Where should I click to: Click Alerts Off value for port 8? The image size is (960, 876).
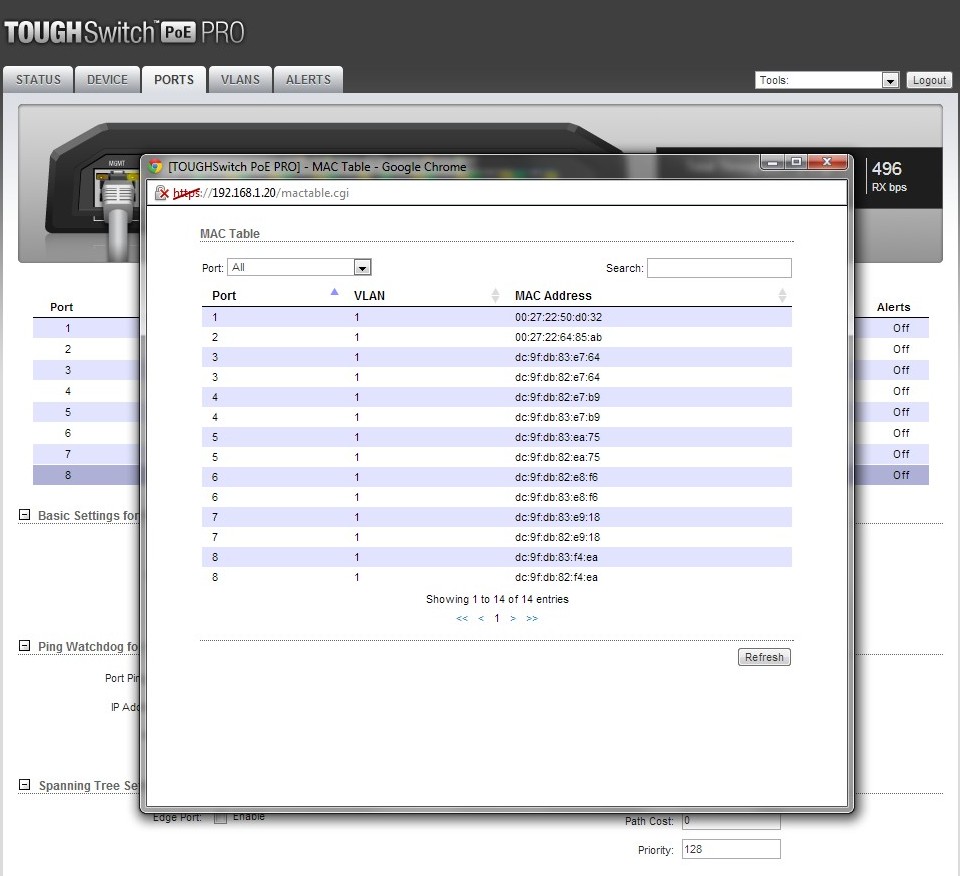click(901, 475)
